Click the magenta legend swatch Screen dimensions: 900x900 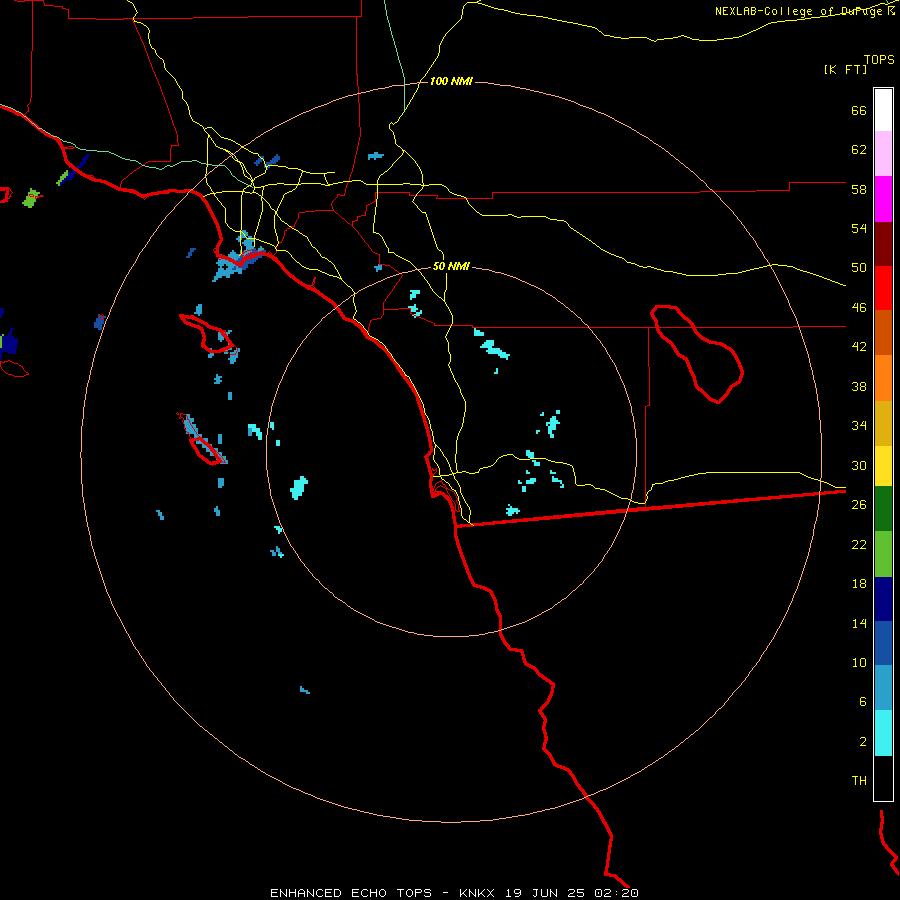pyautogui.click(x=883, y=199)
